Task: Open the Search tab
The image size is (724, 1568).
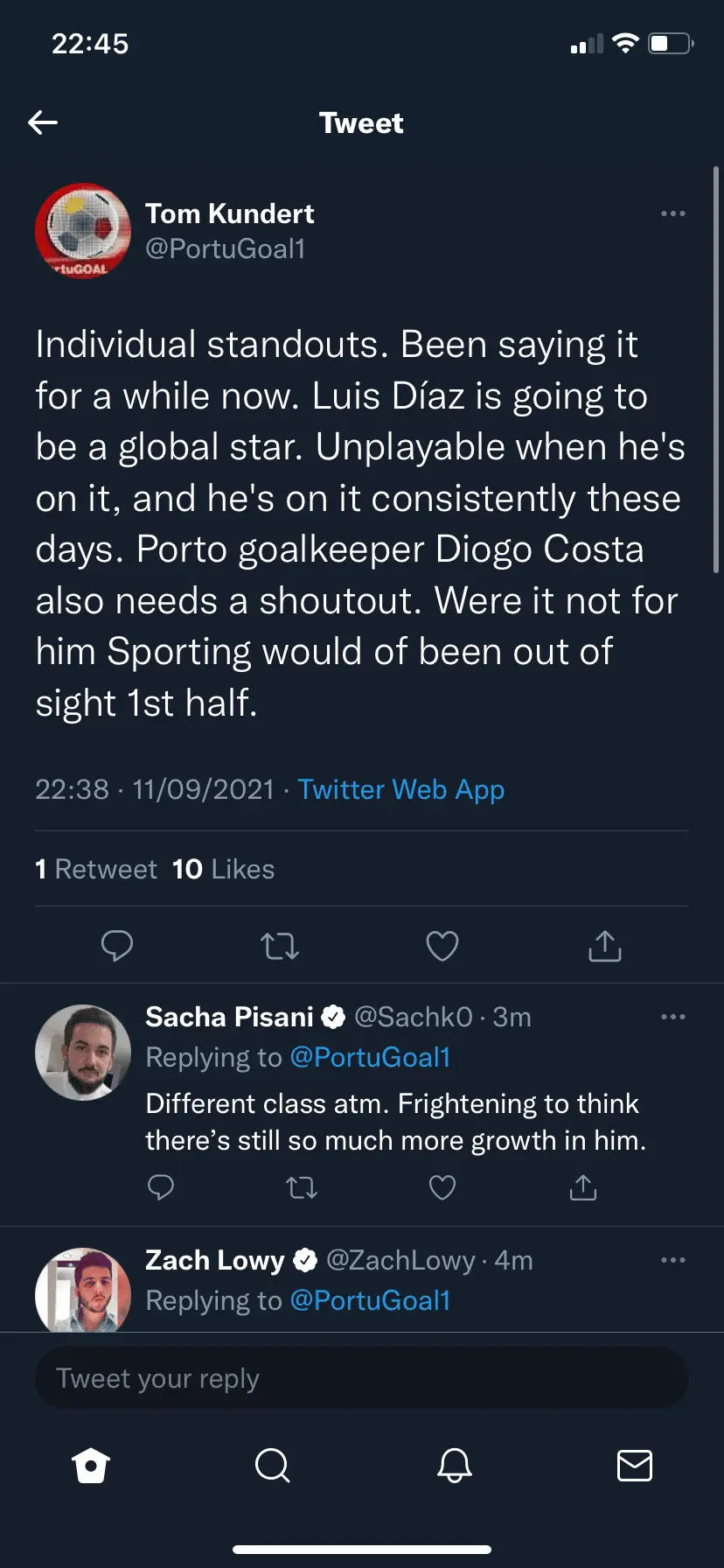Action: coord(272,1465)
